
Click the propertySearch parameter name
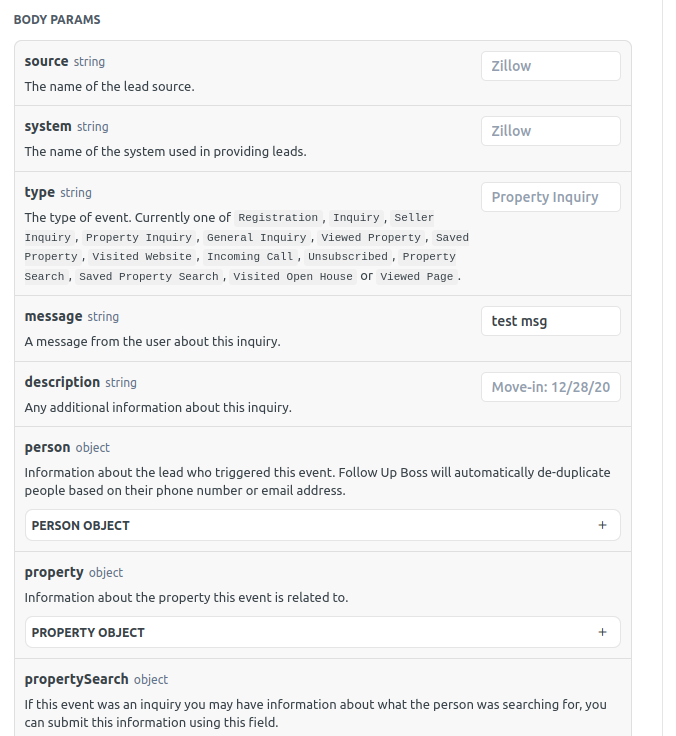coord(76,679)
